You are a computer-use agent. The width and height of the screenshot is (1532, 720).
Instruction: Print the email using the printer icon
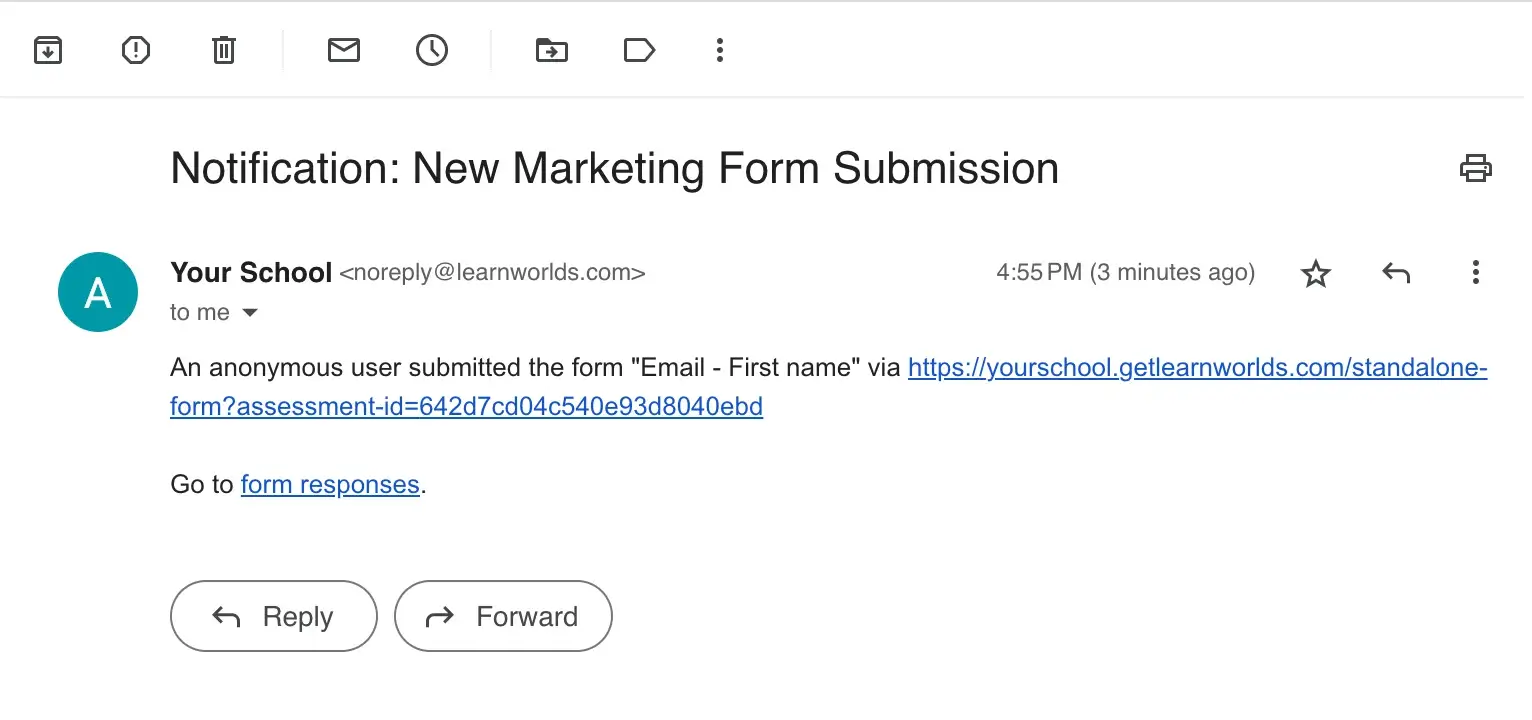coord(1476,168)
